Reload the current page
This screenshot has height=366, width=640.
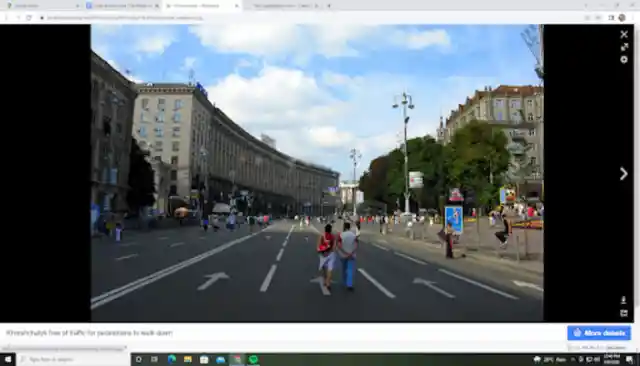coord(29,18)
